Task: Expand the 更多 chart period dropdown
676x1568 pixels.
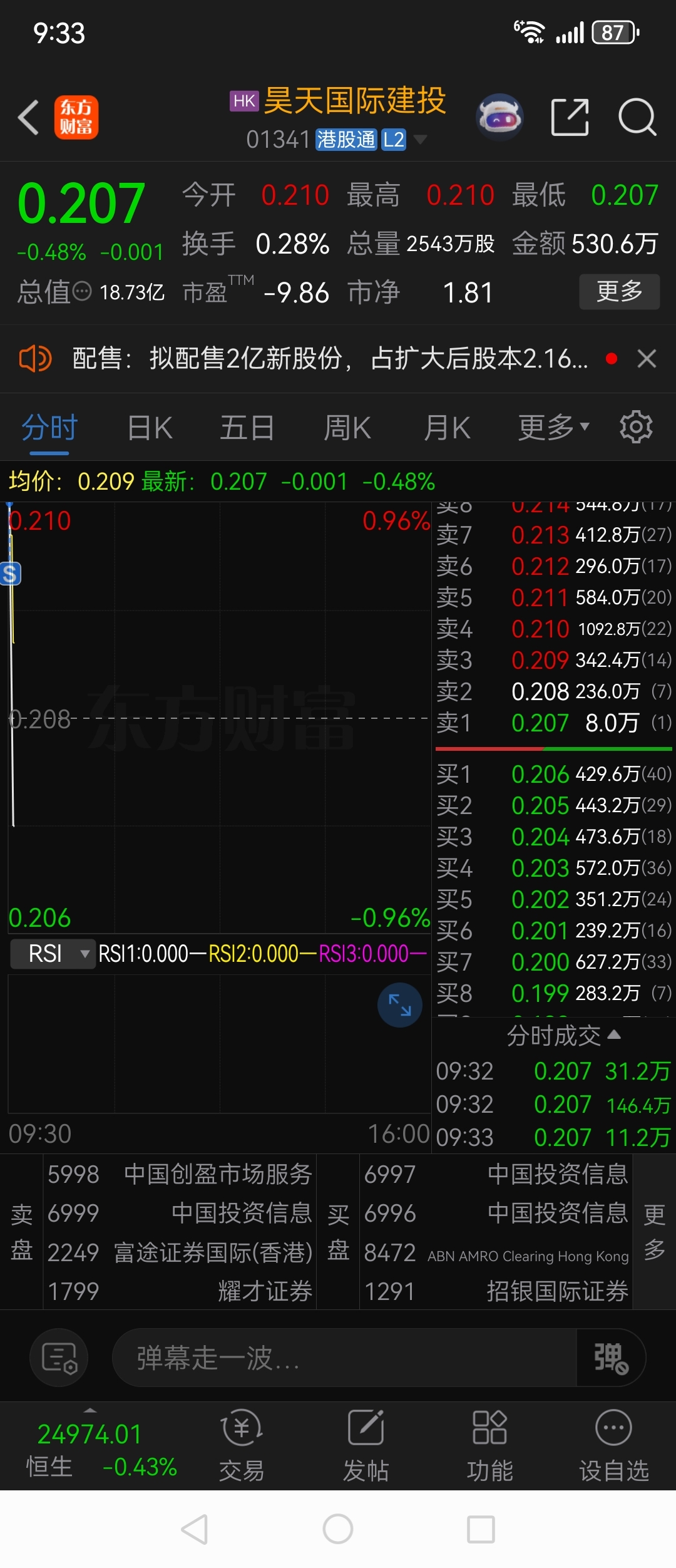Action: [x=553, y=428]
